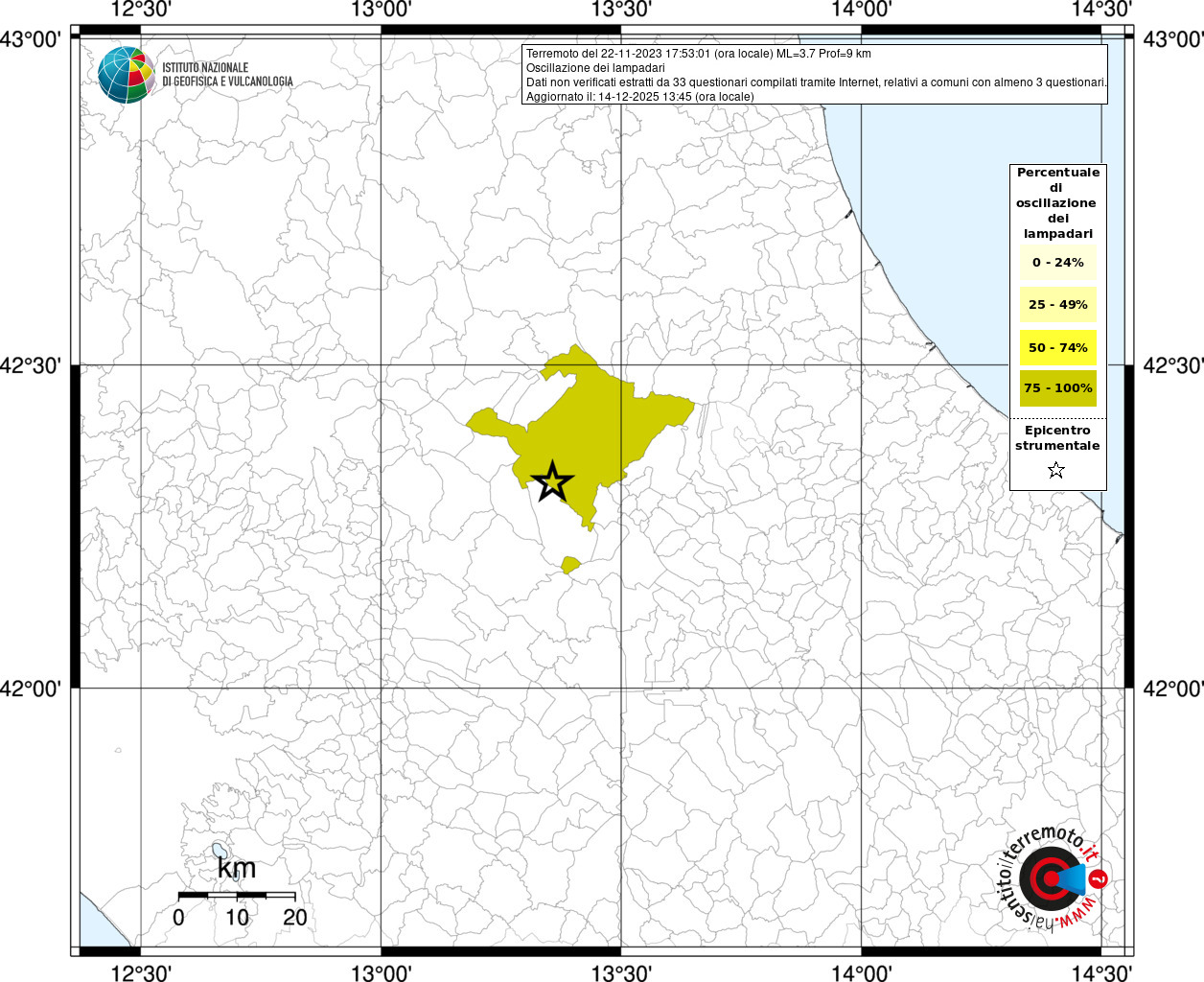The height and width of the screenshot is (982, 1204).
Task: Click the bottom axis label 13°00'
Action: point(382,972)
